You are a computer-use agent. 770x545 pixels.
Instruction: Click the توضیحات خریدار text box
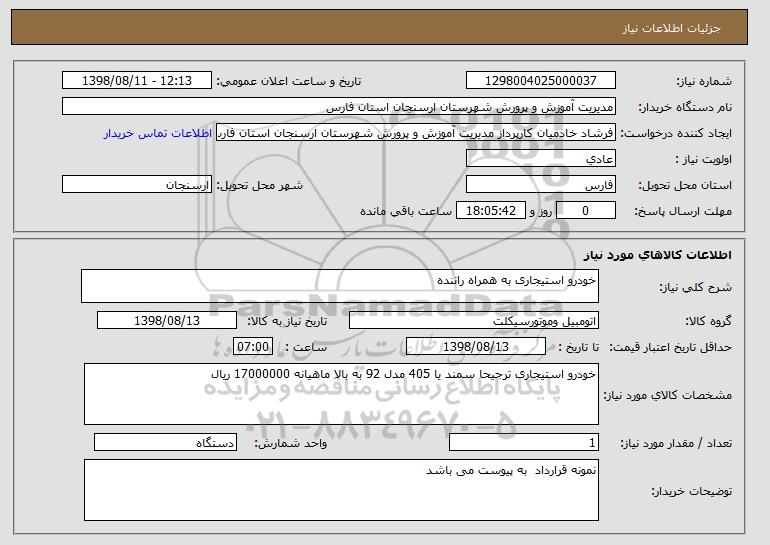341,490
